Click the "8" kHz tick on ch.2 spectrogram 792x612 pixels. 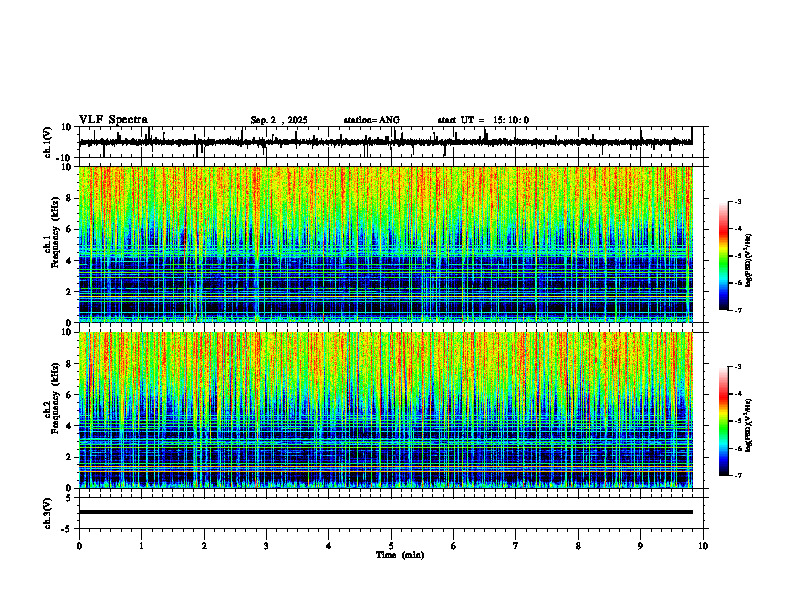point(69,364)
